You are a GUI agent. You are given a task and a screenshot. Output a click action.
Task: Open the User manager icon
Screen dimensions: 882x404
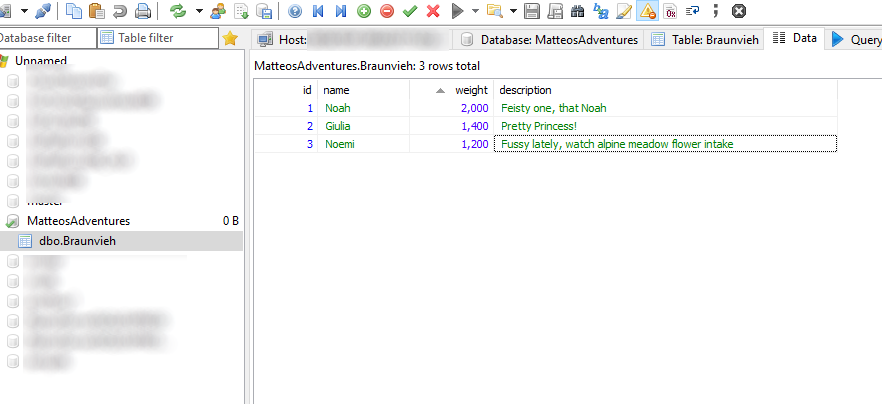point(218,10)
